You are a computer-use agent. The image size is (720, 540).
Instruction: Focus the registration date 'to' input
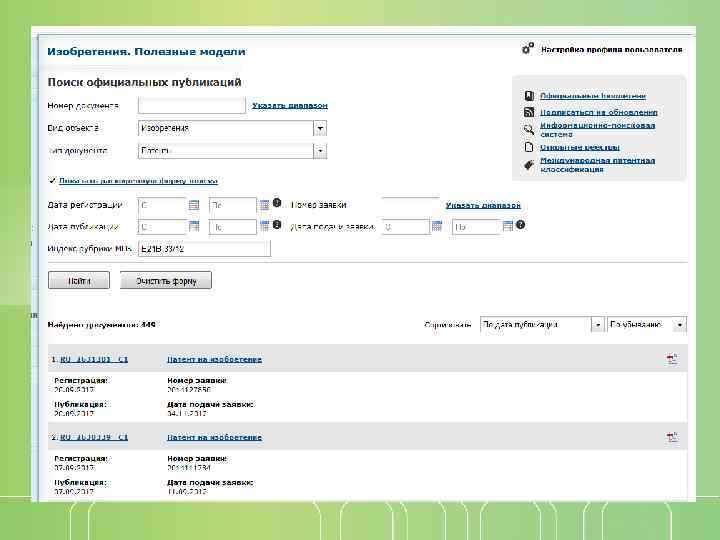click(233, 205)
